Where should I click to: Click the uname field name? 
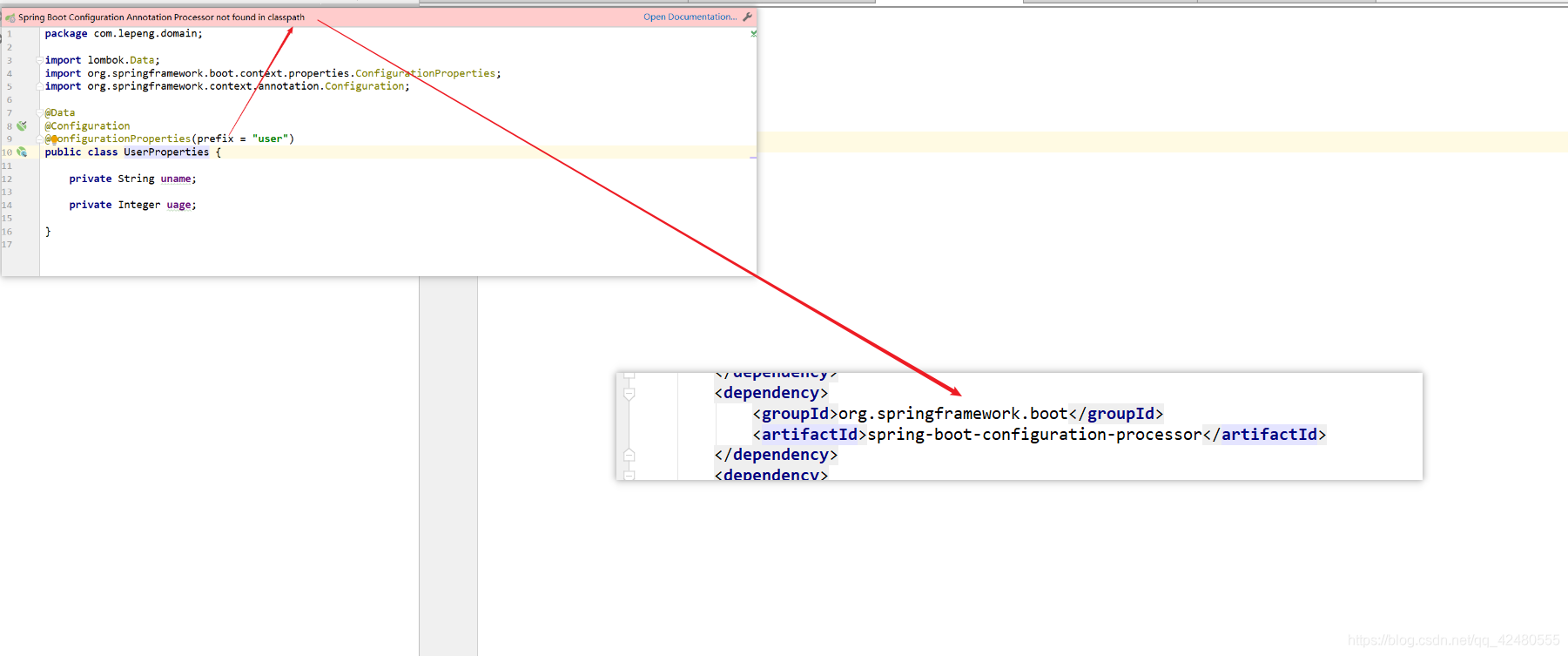pyautogui.click(x=175, y=179)
